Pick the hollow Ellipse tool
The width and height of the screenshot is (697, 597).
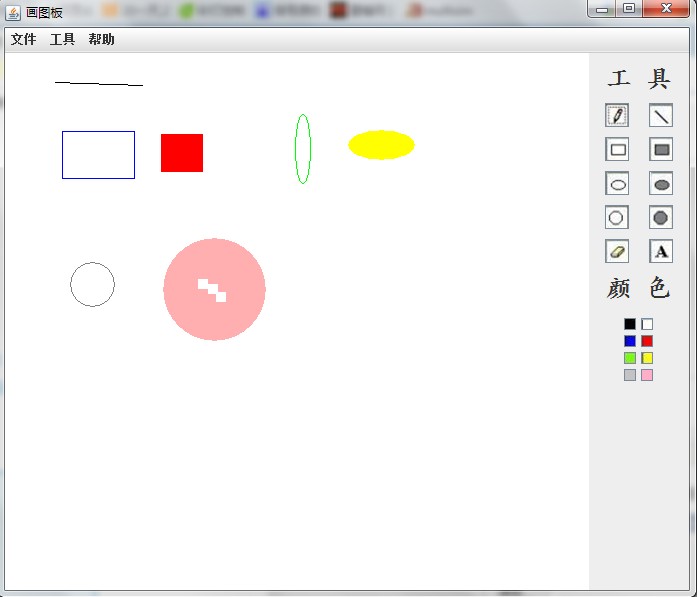[617, 183]
